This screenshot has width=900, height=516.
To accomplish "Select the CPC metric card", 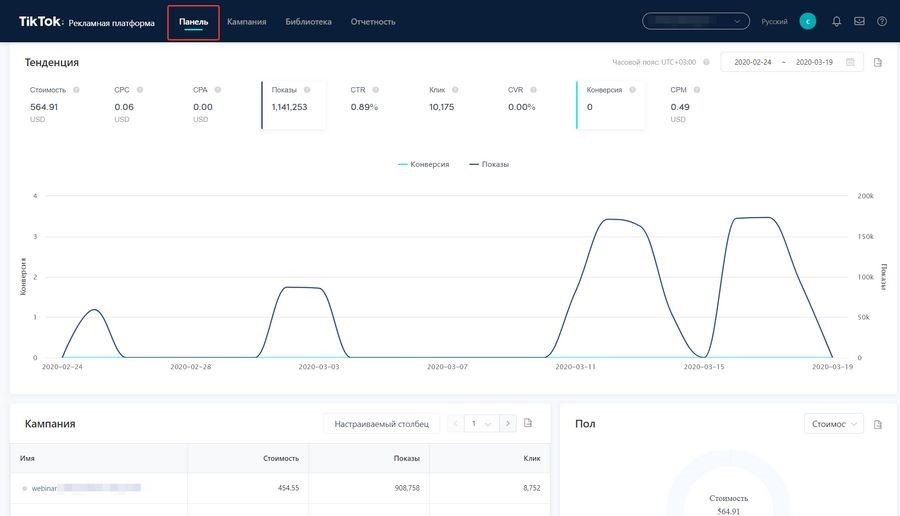I will tap(129, 105).
